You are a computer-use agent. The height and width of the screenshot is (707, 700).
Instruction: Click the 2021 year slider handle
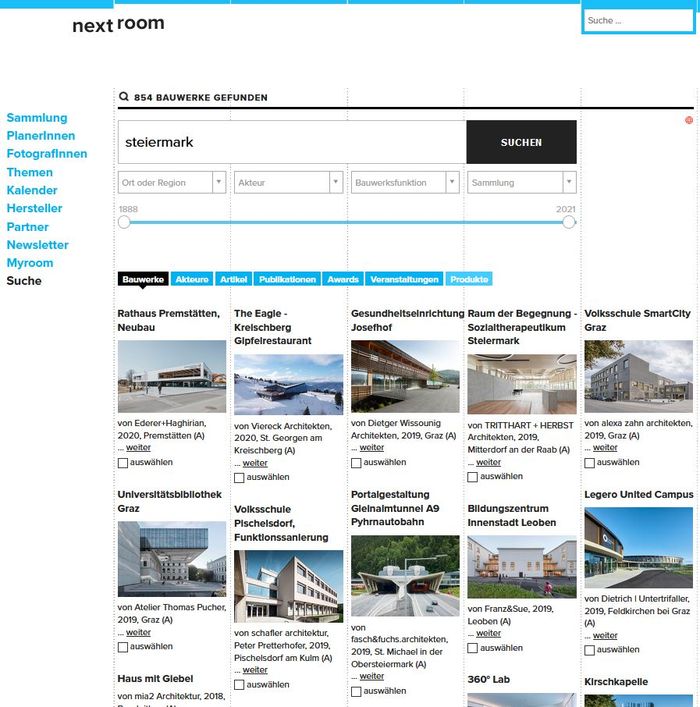[x=569, y=222]
